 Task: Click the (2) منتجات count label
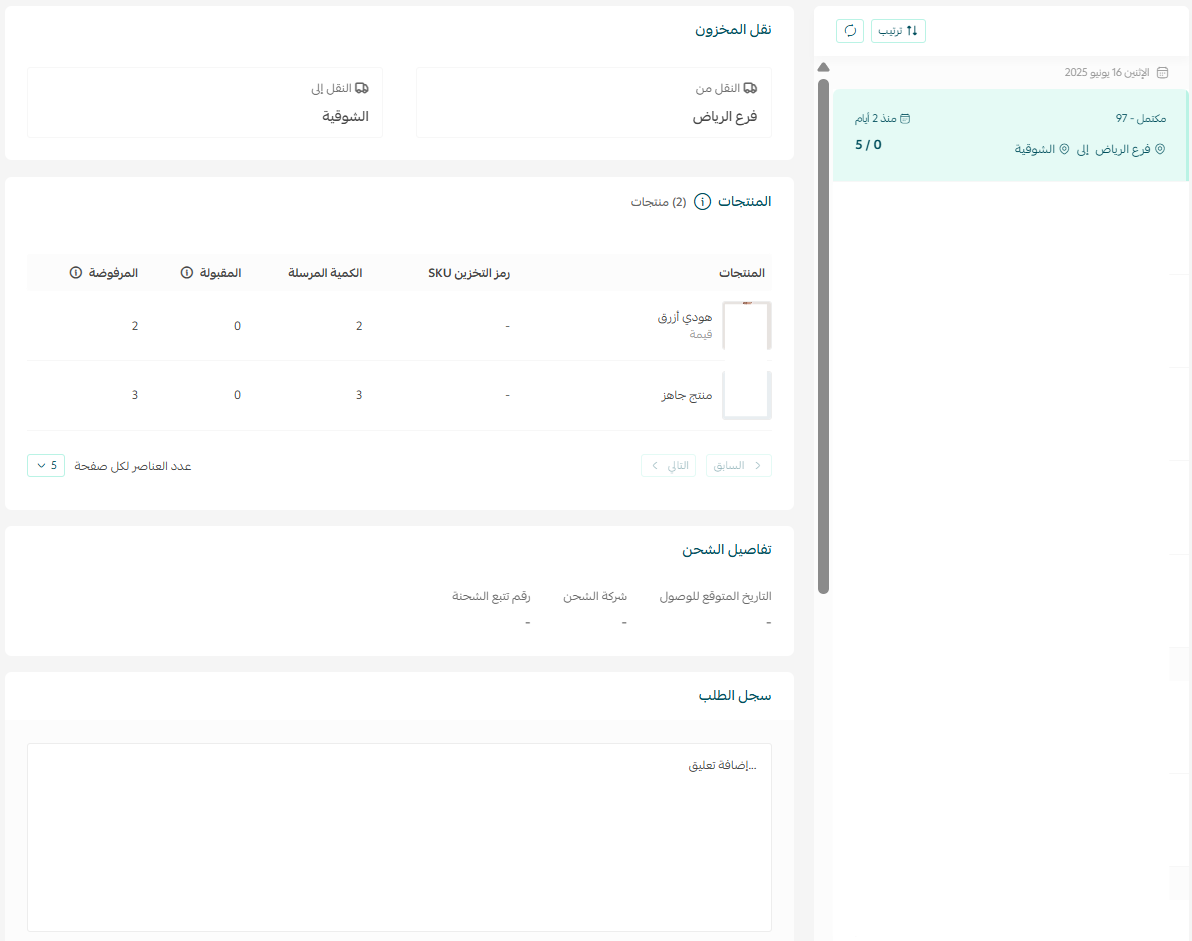pyautogui.click(x=658, y=202)
